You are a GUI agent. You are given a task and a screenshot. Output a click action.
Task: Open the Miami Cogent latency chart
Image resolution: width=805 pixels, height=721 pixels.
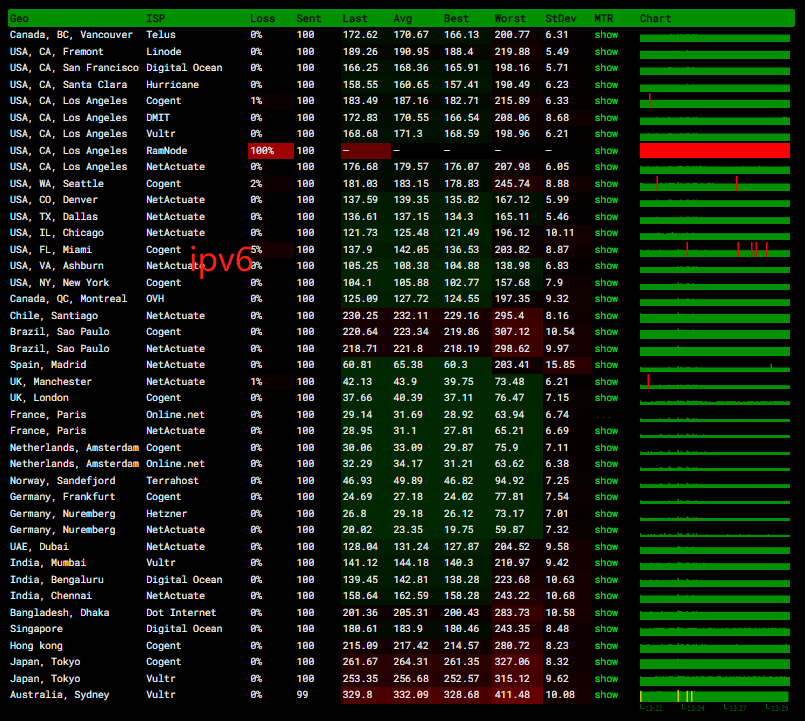point(715,250)
